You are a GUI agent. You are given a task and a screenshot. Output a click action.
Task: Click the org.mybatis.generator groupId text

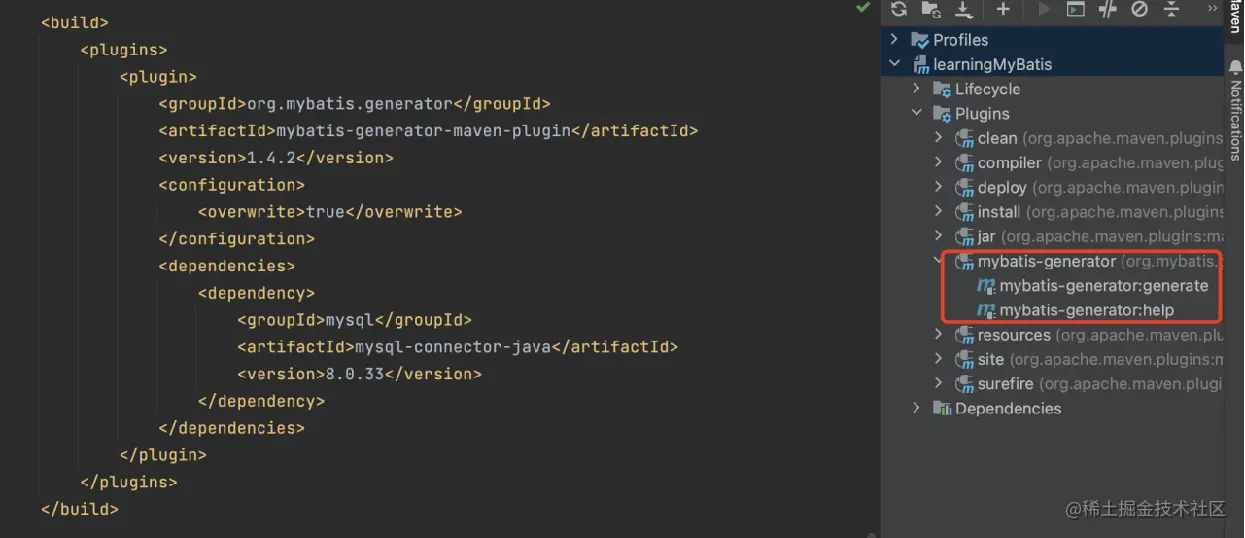click(350, 104)
